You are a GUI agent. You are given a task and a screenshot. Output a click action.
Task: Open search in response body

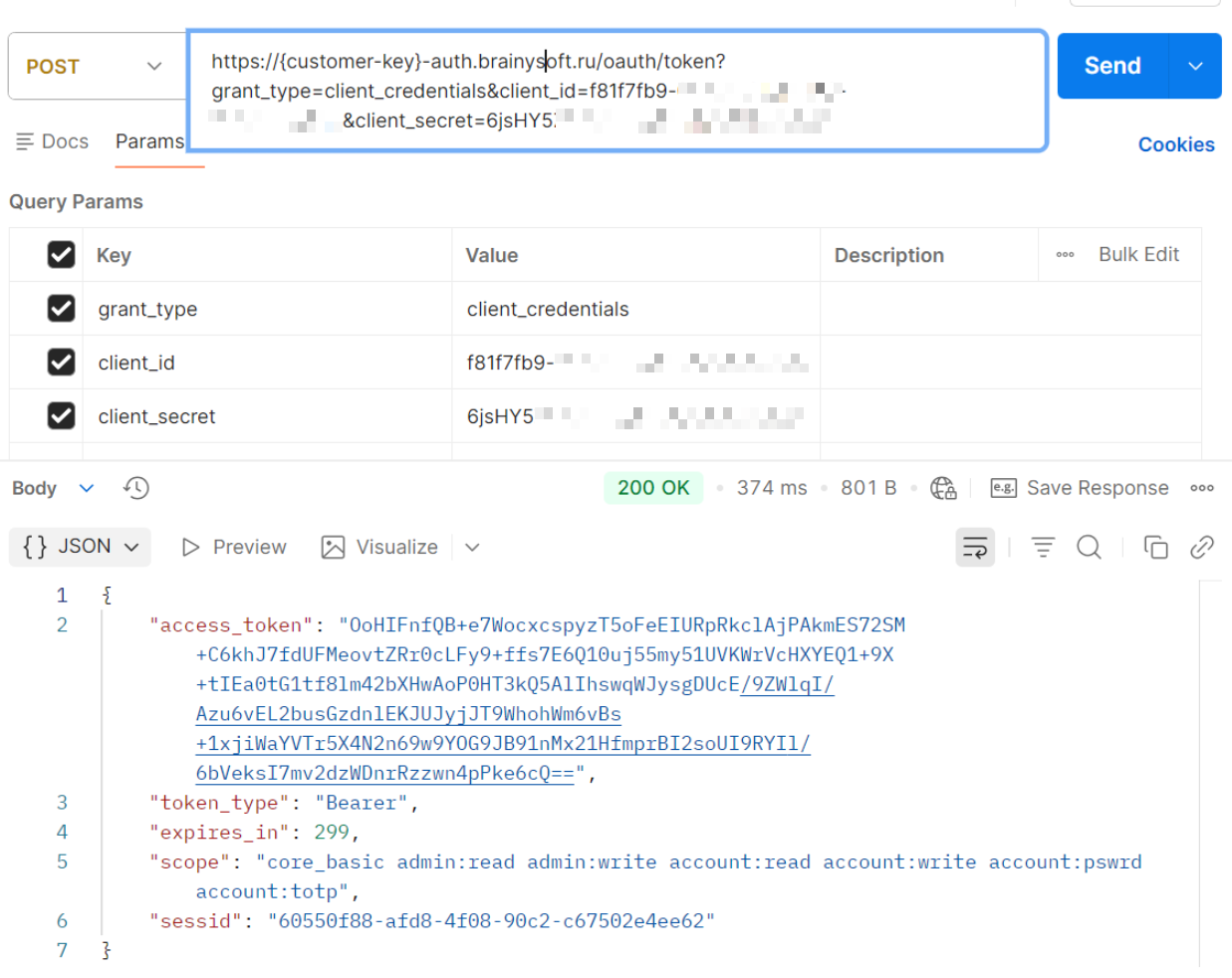coord(1089,547)
